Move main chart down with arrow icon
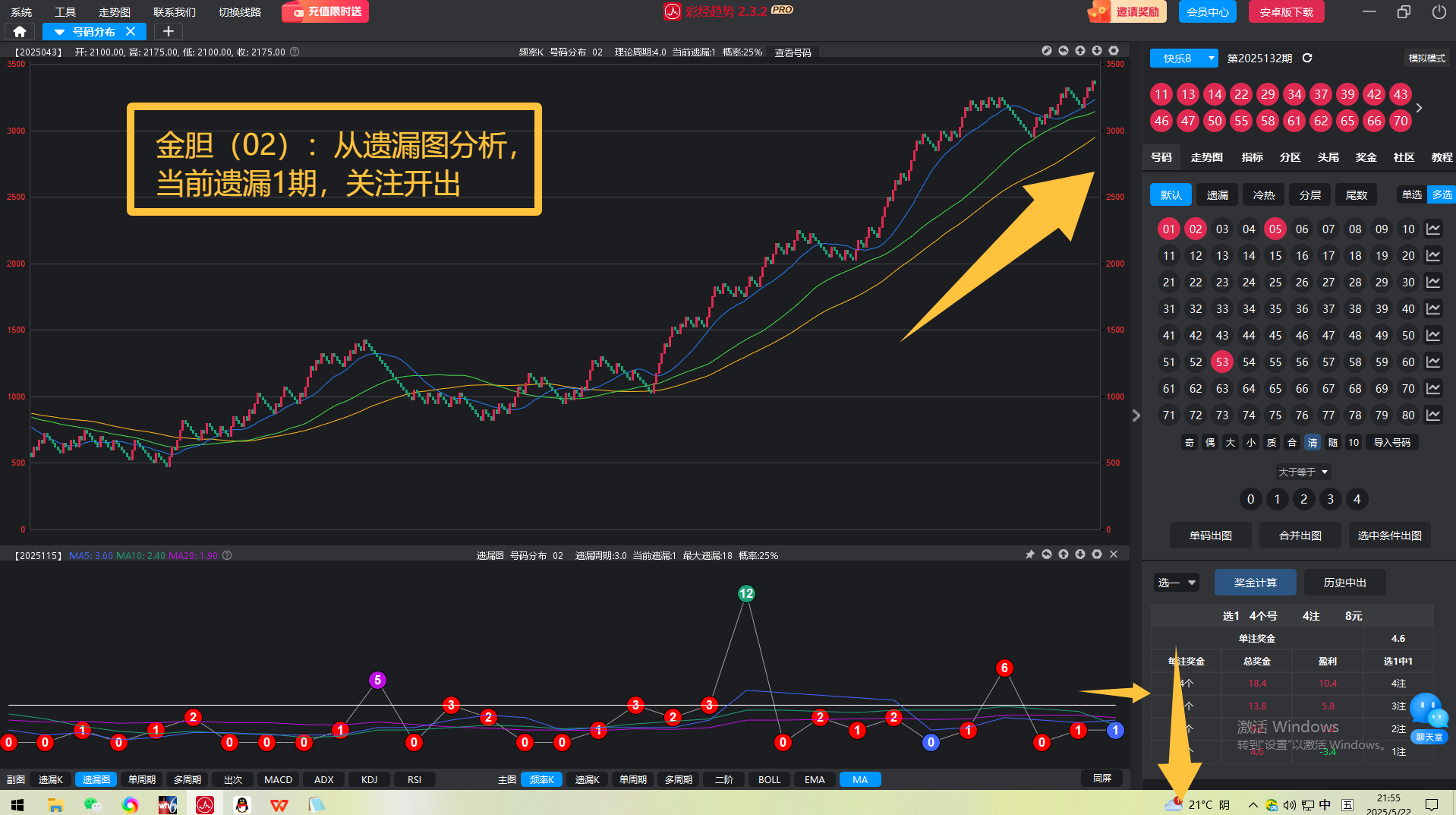 click(x=1097, y=51)
